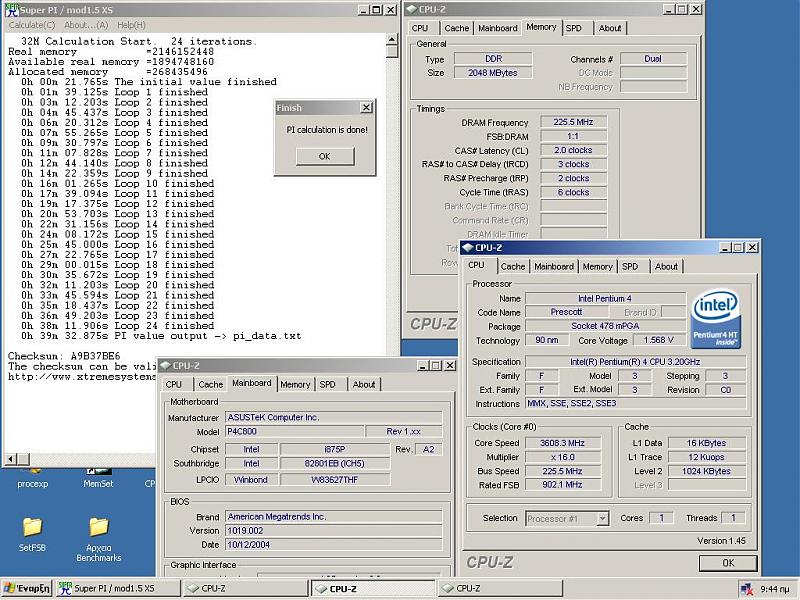The image size is (800, 600).
Task: Select the SetFSB folder on the desktop
Action: (x=32, y=535)
